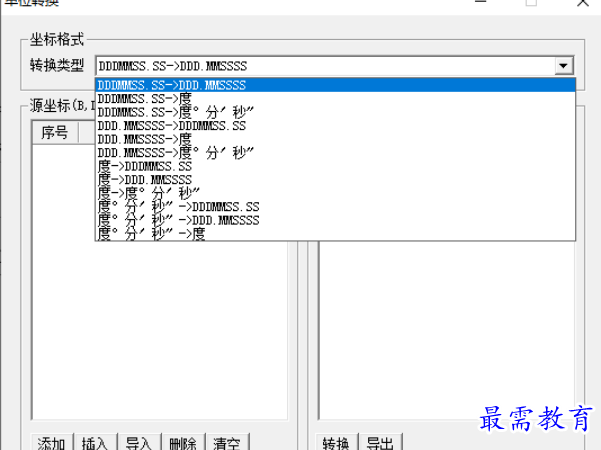Choose 度°分′秒″->DDDMMSS.SS option
The width and height of the screenshot is (601, 450).
[x=335, y=207]
